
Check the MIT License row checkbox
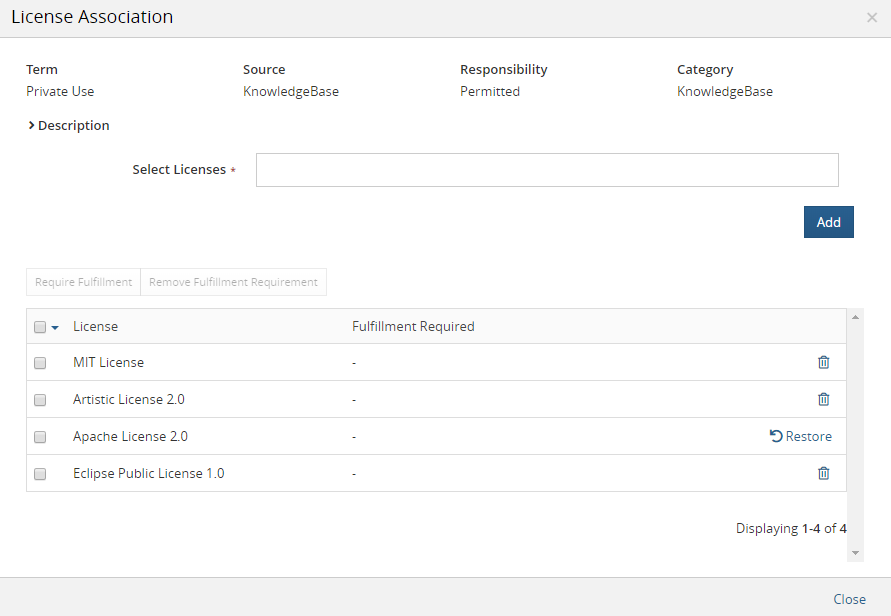click(38, 362)
